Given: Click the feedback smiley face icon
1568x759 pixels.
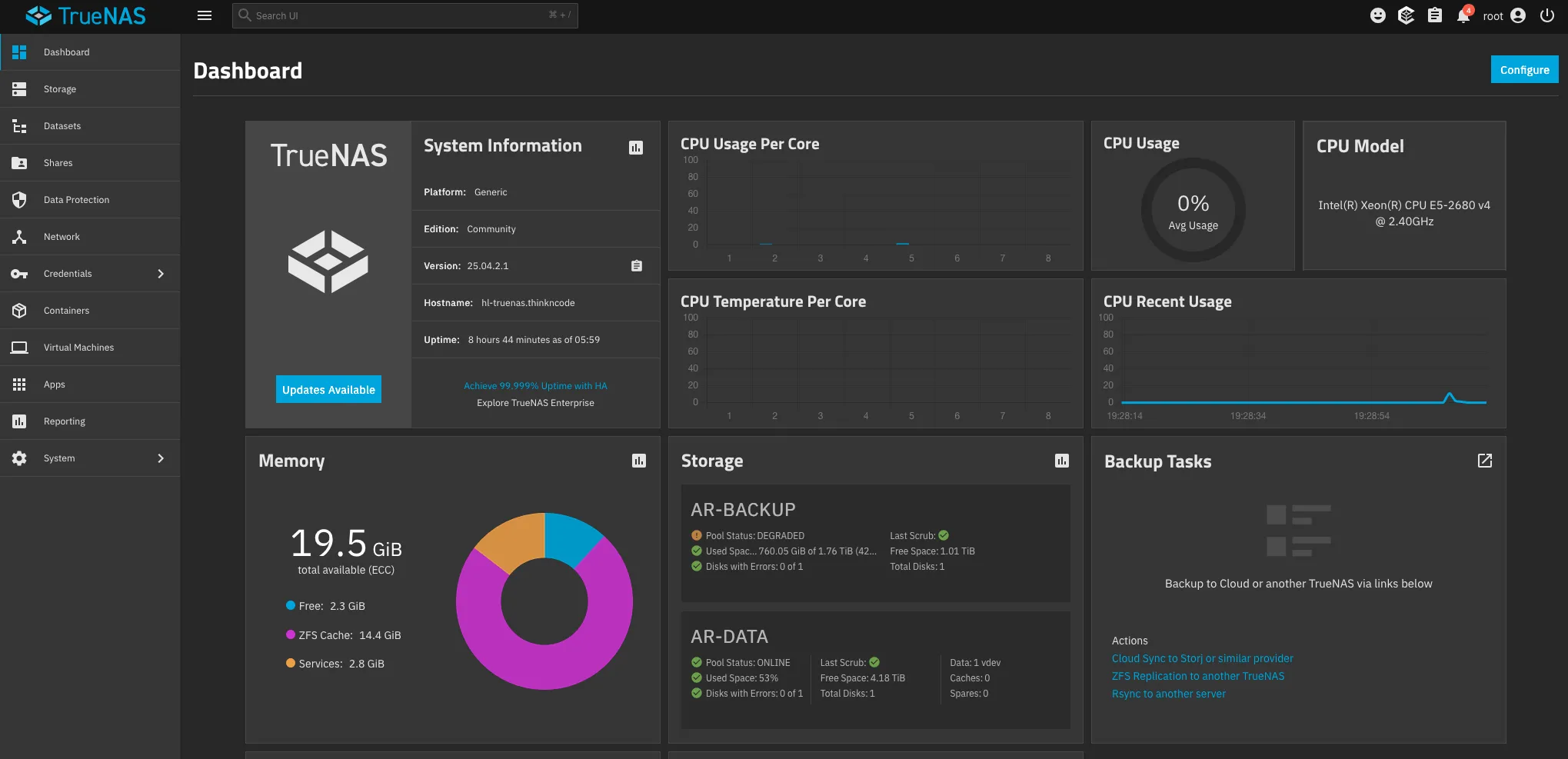Looking at the screenshot, I should (x=1378, y=15).
